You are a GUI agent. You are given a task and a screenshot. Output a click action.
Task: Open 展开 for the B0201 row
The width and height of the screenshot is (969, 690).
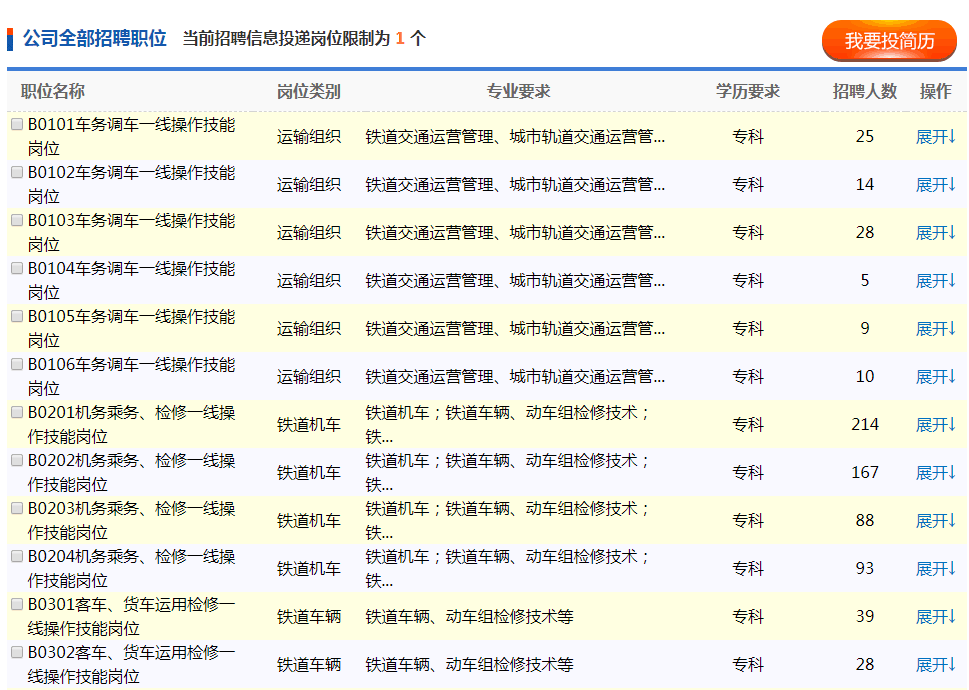(936, 425)
